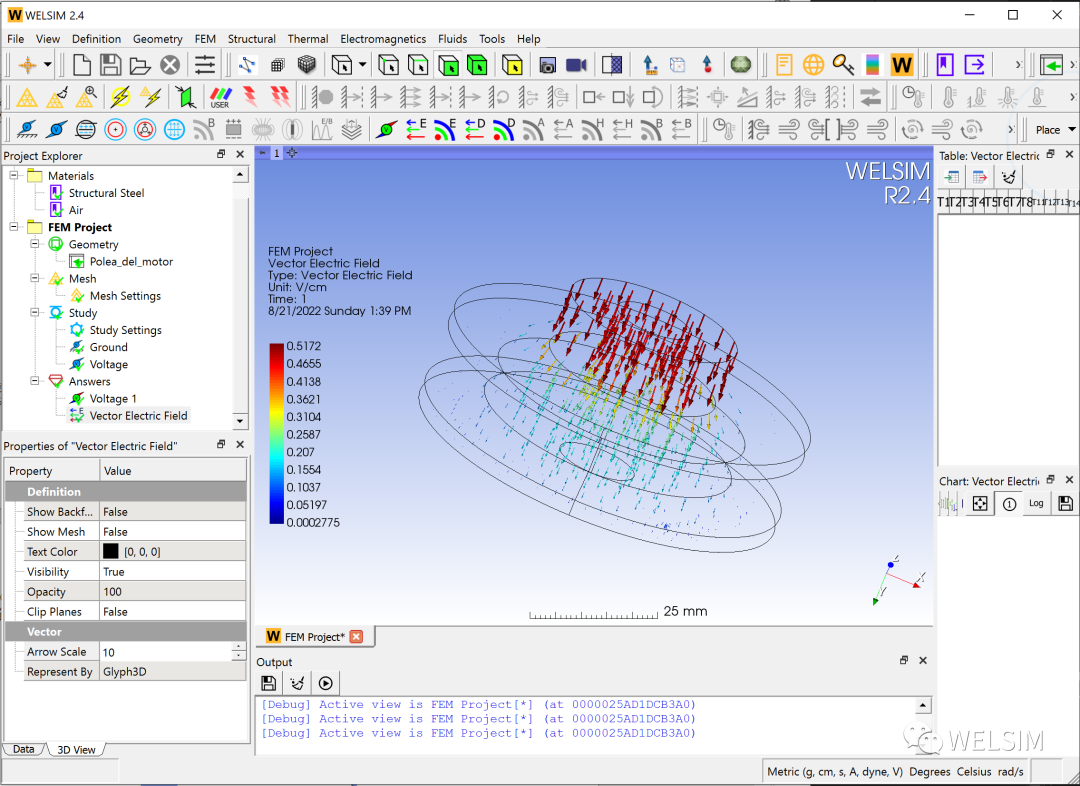
Task: Click Project Explorer scroll-down arrow
Action: click(240, 420)
